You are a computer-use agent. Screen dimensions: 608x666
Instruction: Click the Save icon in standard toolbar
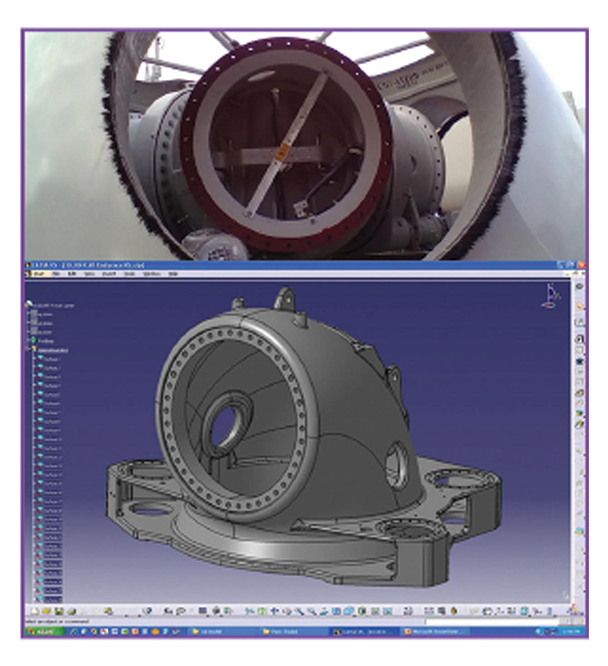click(59, 611)
